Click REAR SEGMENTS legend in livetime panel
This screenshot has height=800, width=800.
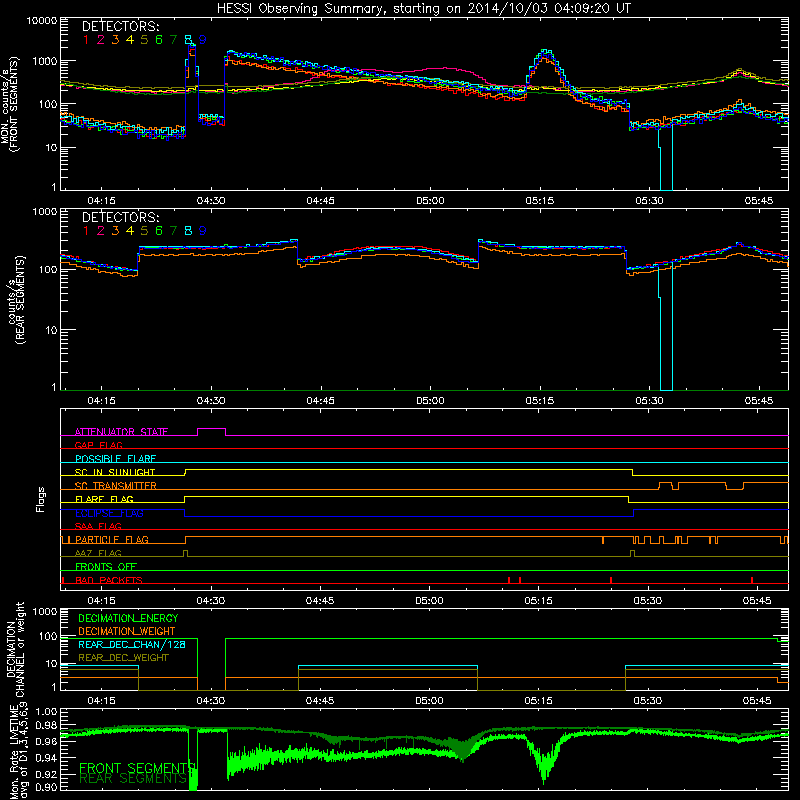[x=133, y=779]
